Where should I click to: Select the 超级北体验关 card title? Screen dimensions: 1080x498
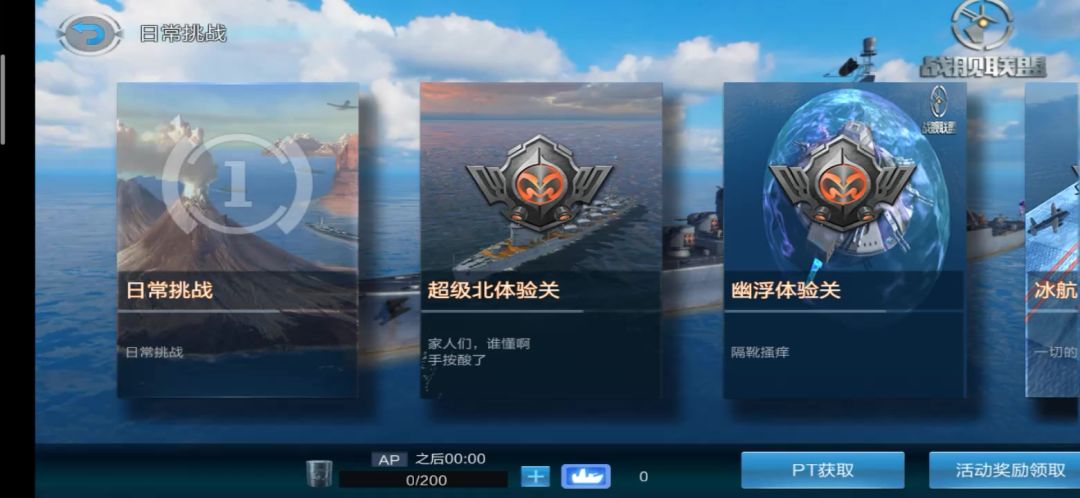493,290
